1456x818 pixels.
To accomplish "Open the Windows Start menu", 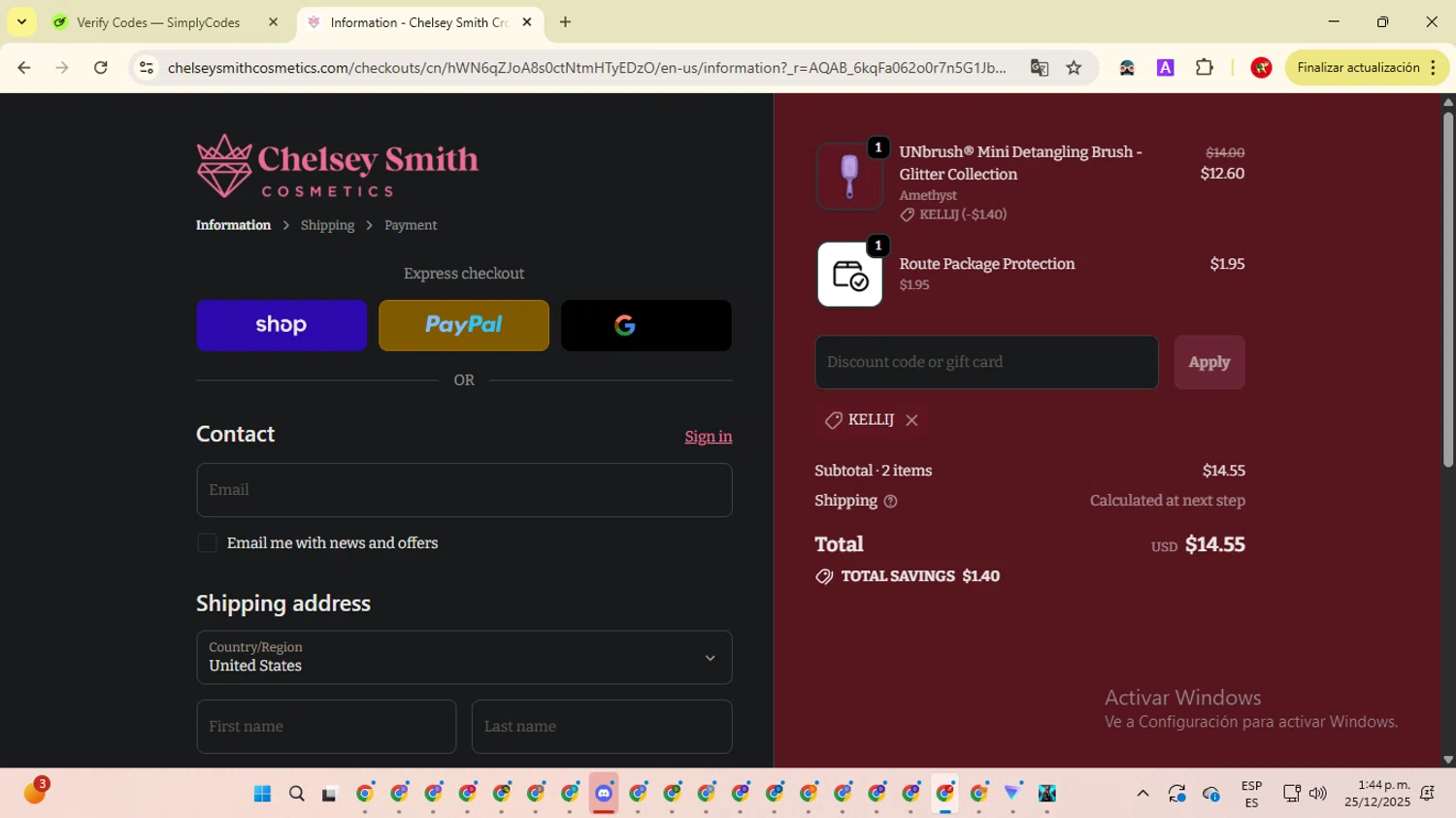I will point(262,794).
